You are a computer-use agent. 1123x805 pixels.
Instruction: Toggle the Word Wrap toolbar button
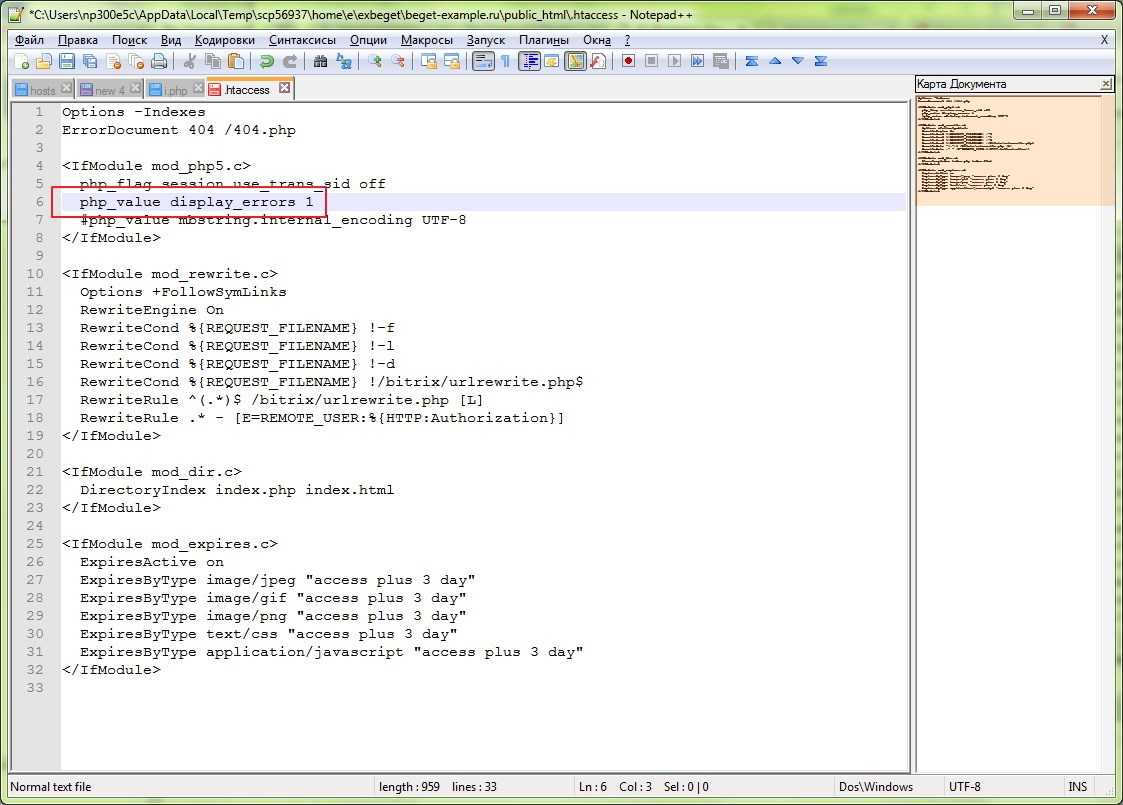click(x=483, y=61)
